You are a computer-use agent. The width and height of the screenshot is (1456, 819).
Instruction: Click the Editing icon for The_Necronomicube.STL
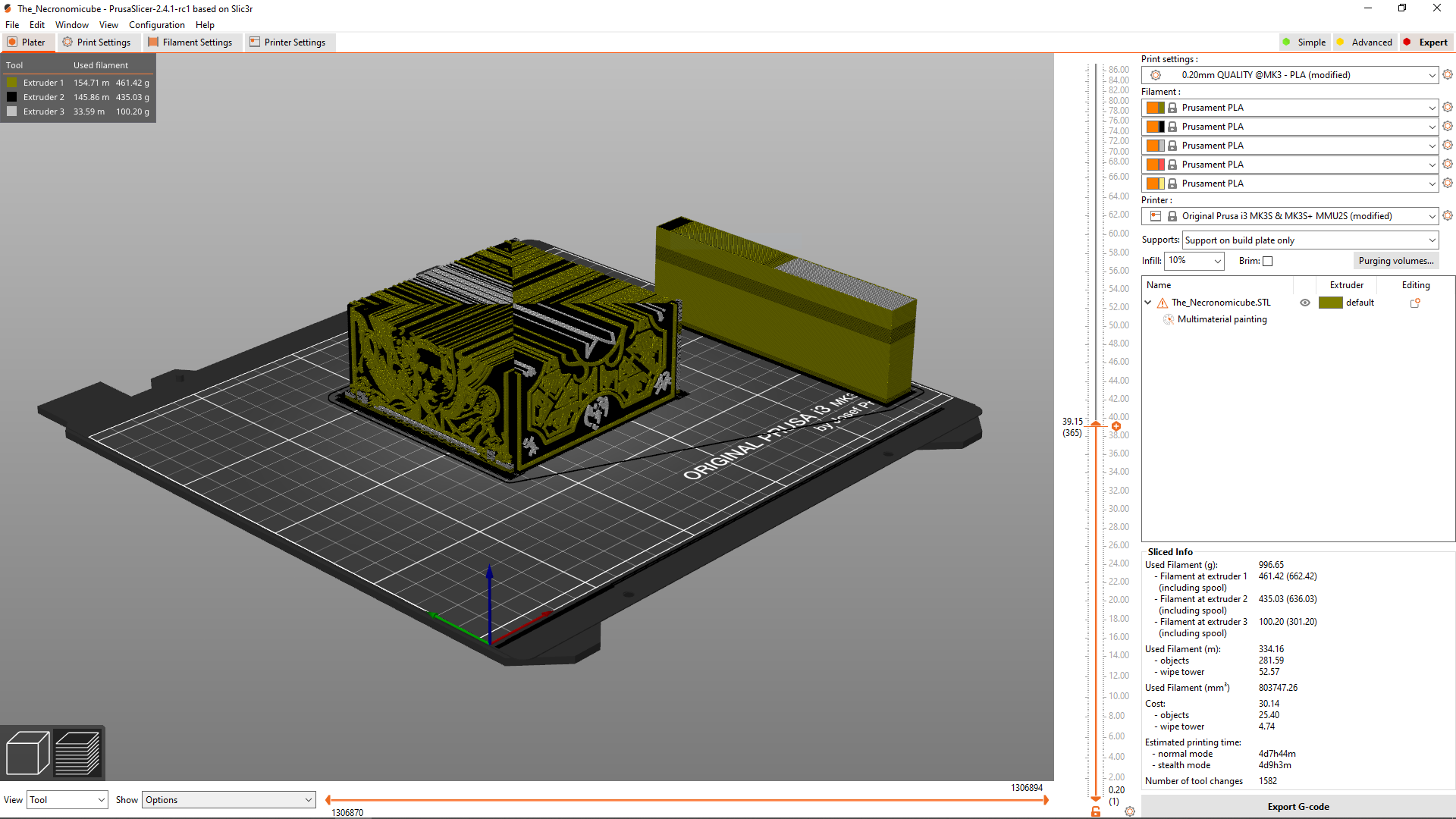[1415, 303]
